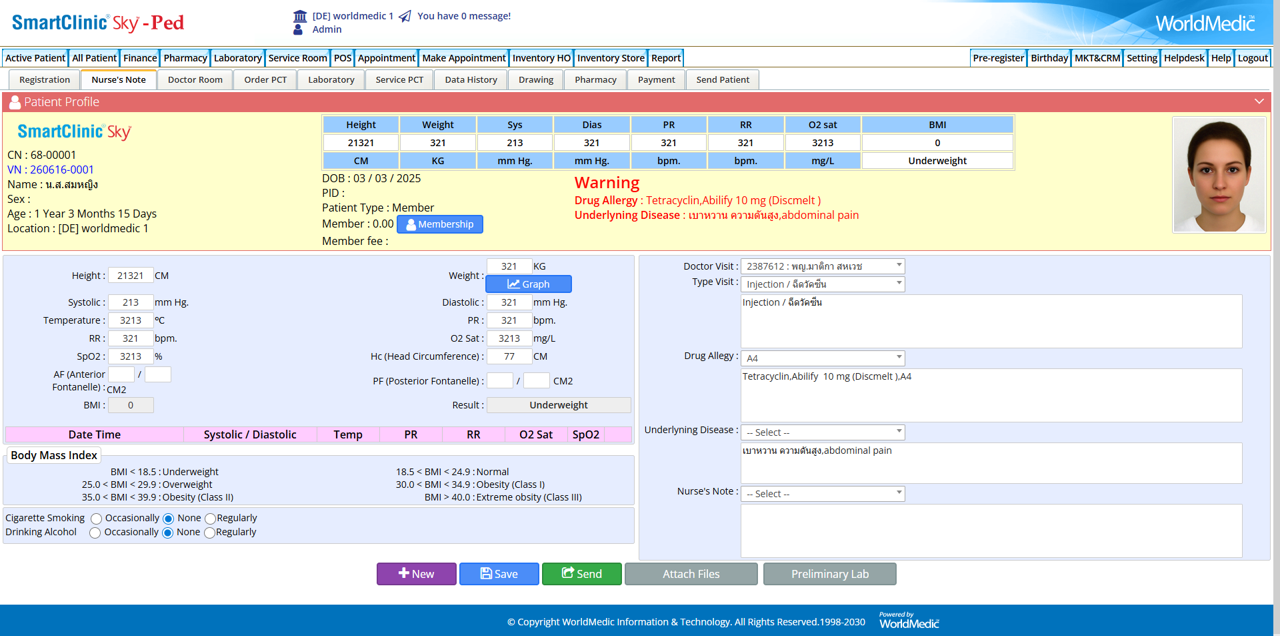Viewport: 1280px width, 636px height.
Task: Switch to Doctor Room tab
Action: click(195, 80)
